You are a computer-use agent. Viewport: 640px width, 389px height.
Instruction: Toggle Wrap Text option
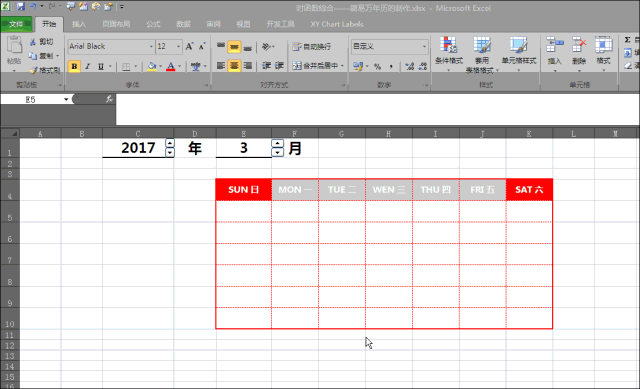[x=312, y=47]
